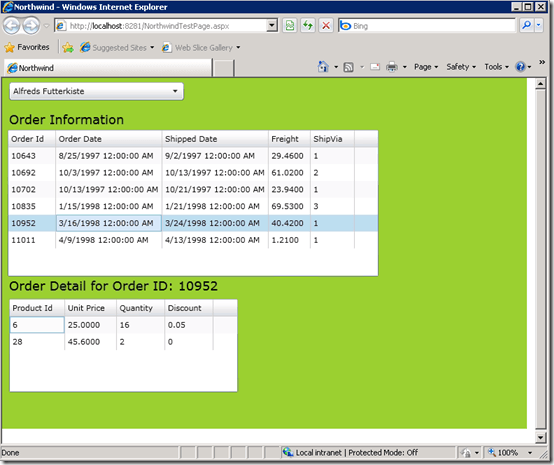Expand the zoom level dropdown arrow
The width and height of the screenshot is (554, 465).
click(530, 453)
